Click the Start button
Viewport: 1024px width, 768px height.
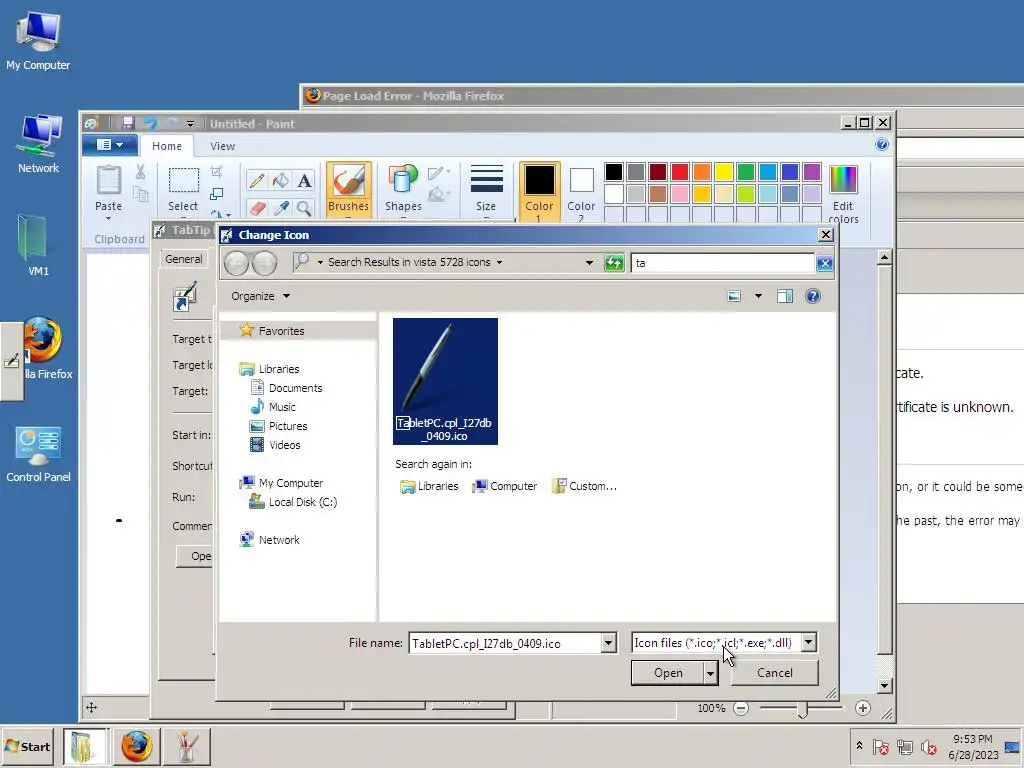tap(27, 746)
